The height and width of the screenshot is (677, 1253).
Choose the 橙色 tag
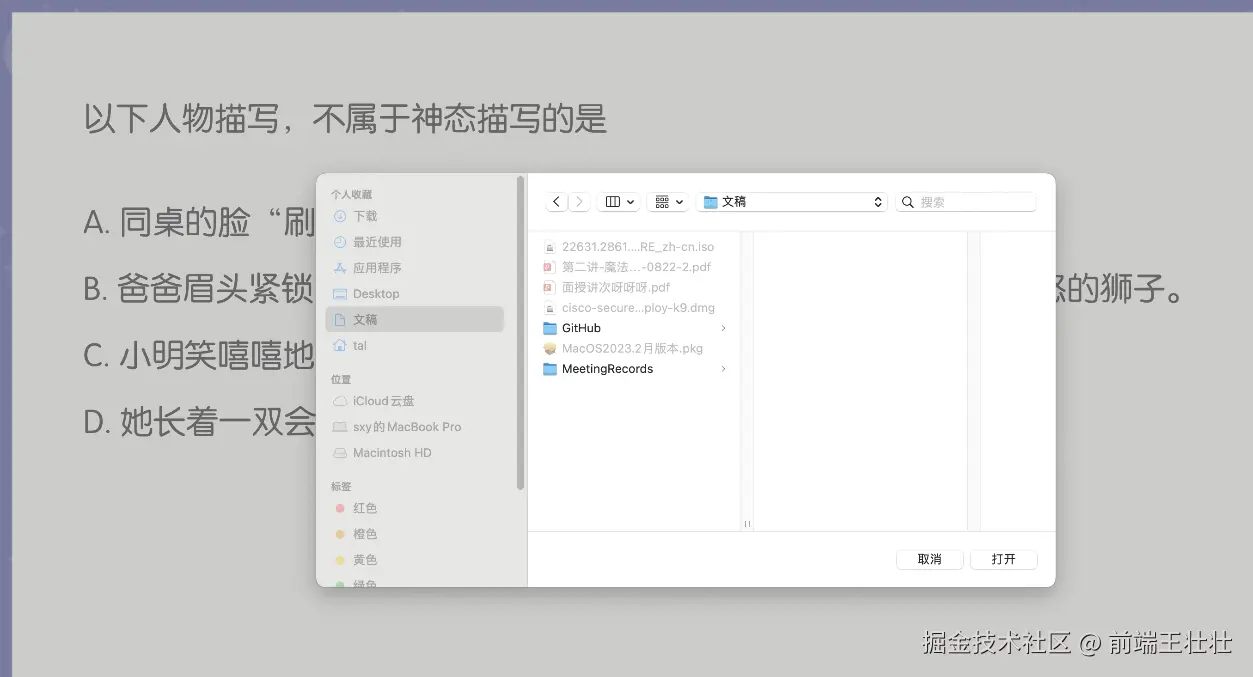pyautogui.click(x=414, y=534)
